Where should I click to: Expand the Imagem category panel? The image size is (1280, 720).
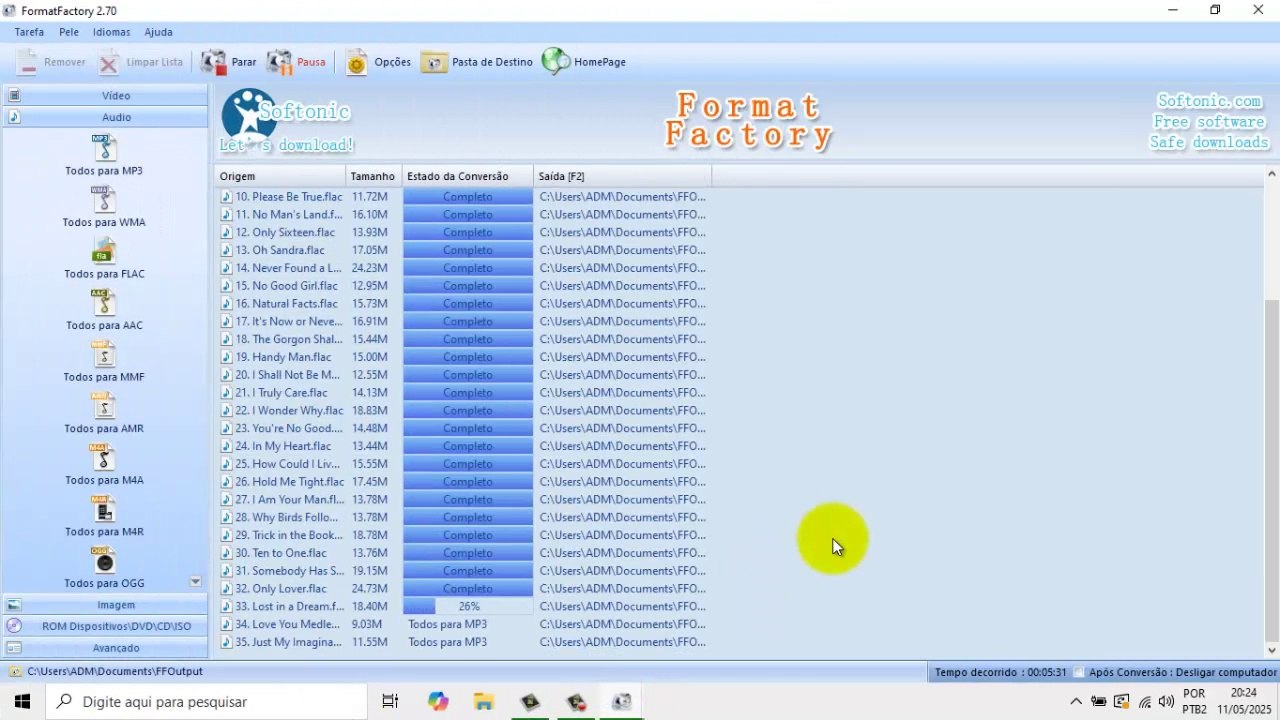coord(104,605)
